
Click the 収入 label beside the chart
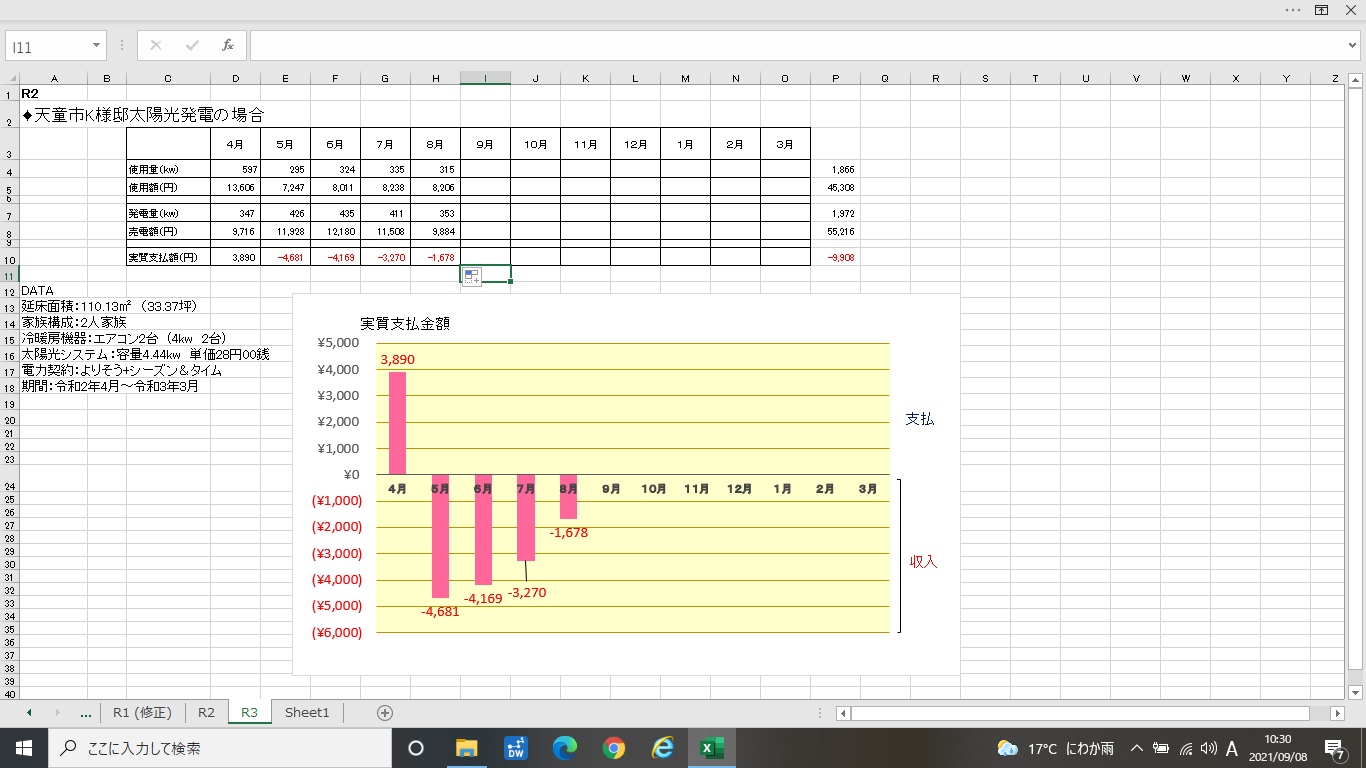923,562
